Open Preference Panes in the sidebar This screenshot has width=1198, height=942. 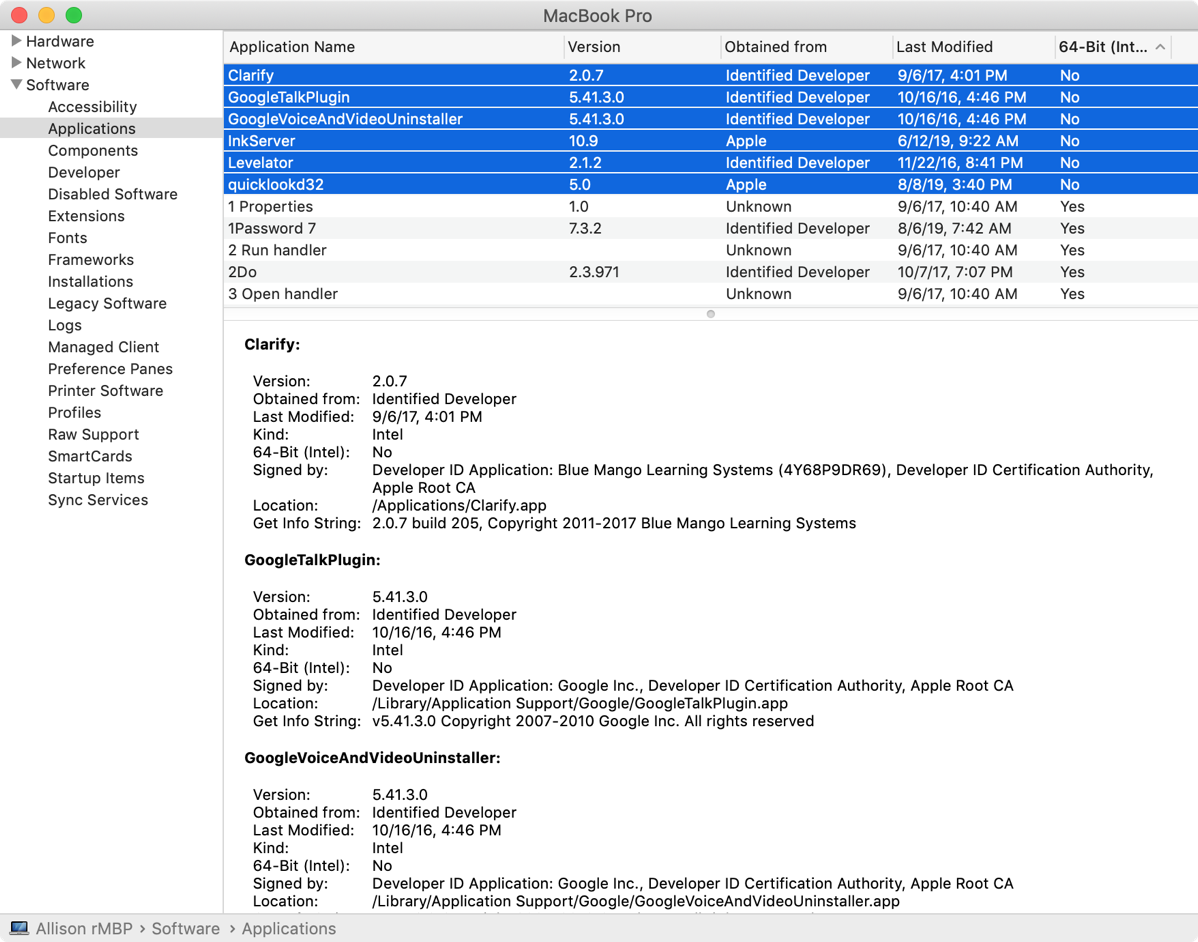pos(110,369)
